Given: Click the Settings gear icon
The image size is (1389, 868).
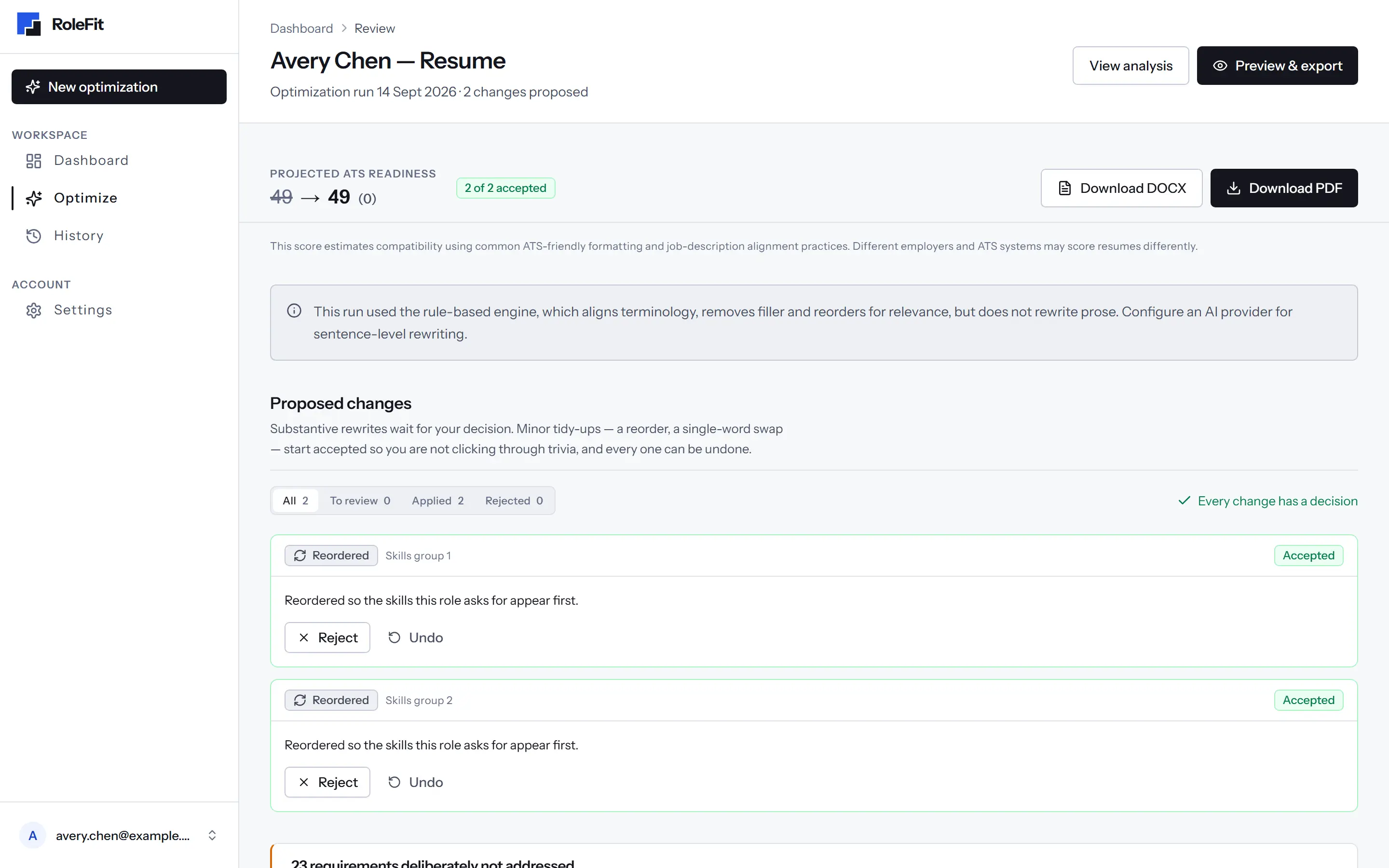Looking at the screenshot, I should (x=34, y=311).
